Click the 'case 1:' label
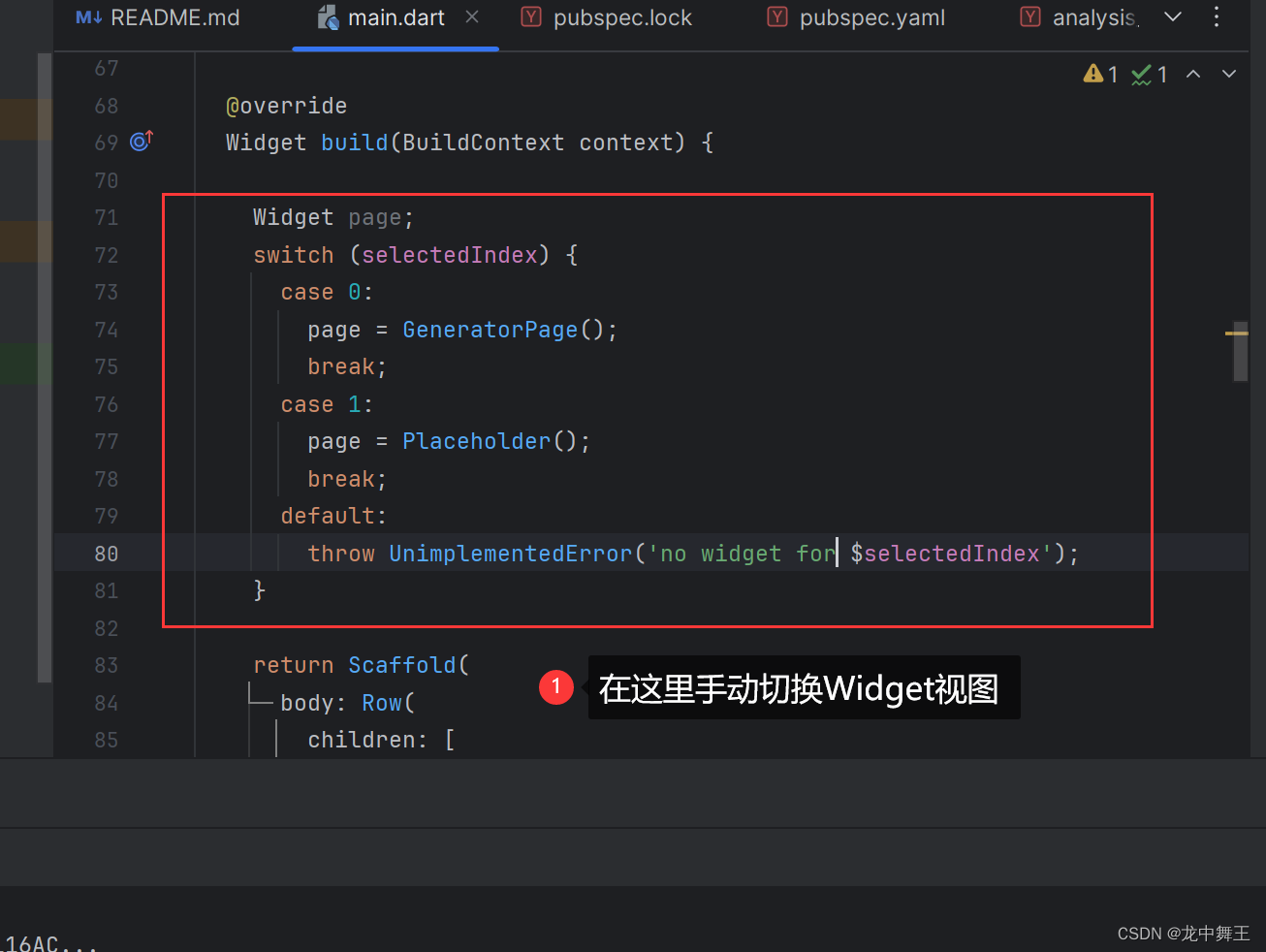This screenshot has height=952, width=1266. 327,404
